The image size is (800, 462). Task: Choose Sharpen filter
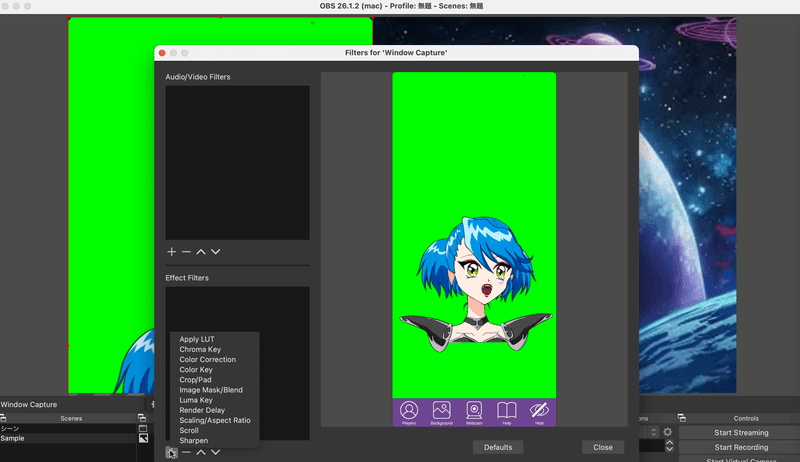pyautogui.click(x=193, y=441)
